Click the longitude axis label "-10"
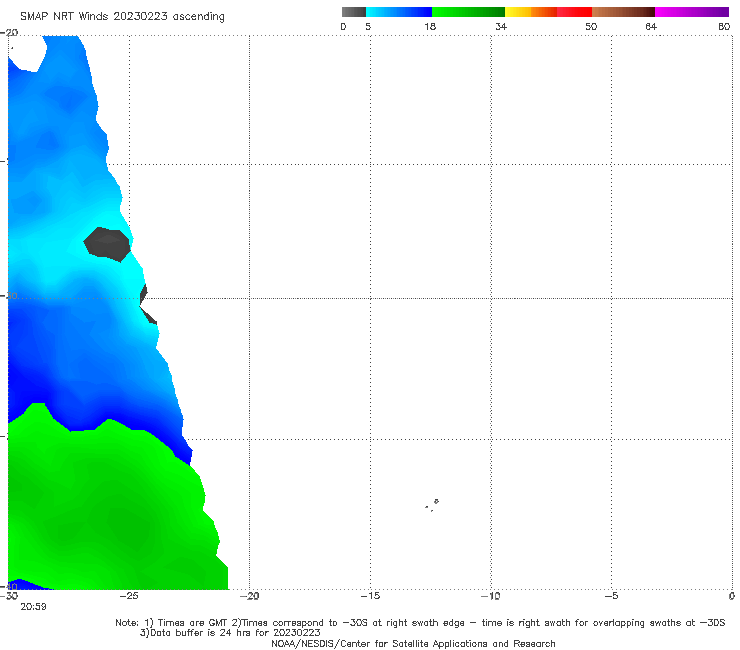The height and width of the screenshot is (650, 740). tap(491, 596)
